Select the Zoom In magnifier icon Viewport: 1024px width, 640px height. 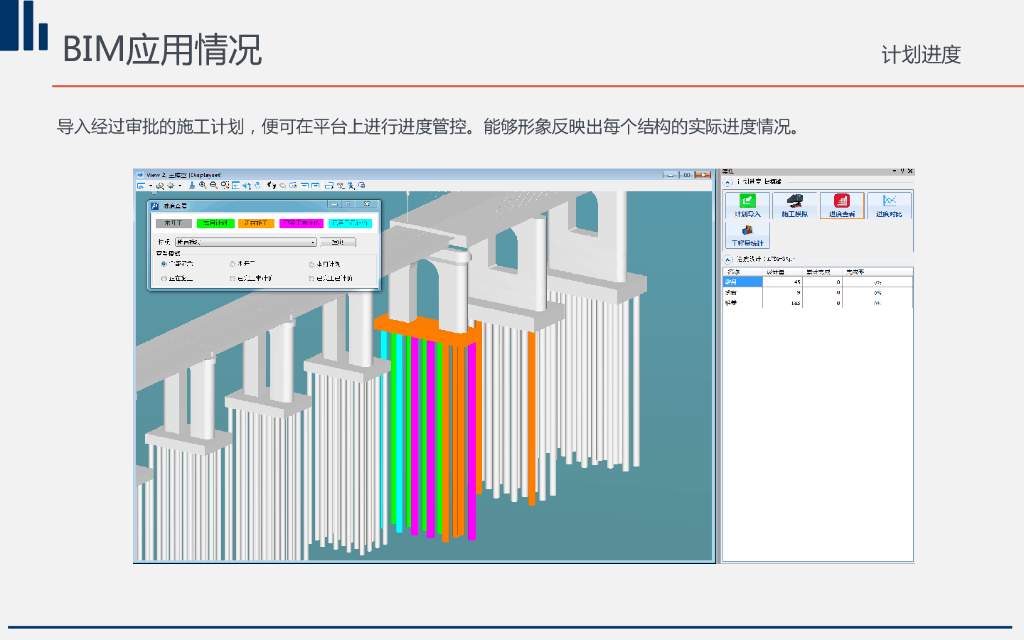pyautogui.click(x=202, y=185)
